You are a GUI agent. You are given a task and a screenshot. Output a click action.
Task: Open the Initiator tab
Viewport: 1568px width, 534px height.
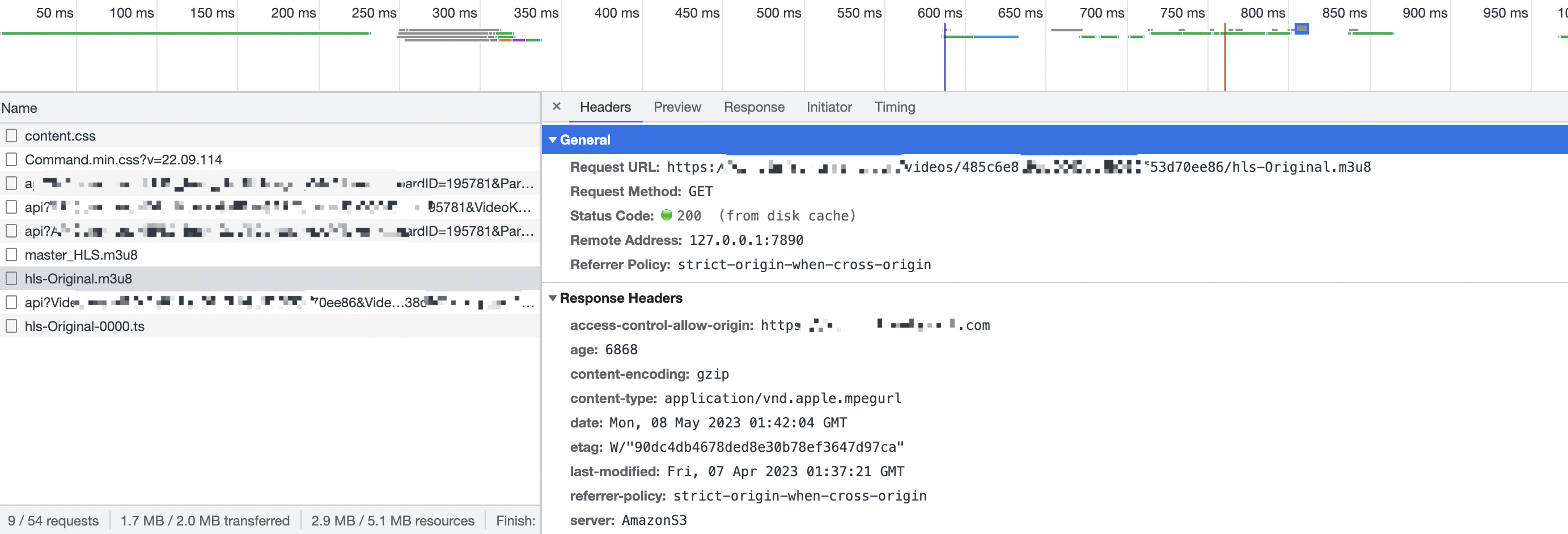(828, 107)
